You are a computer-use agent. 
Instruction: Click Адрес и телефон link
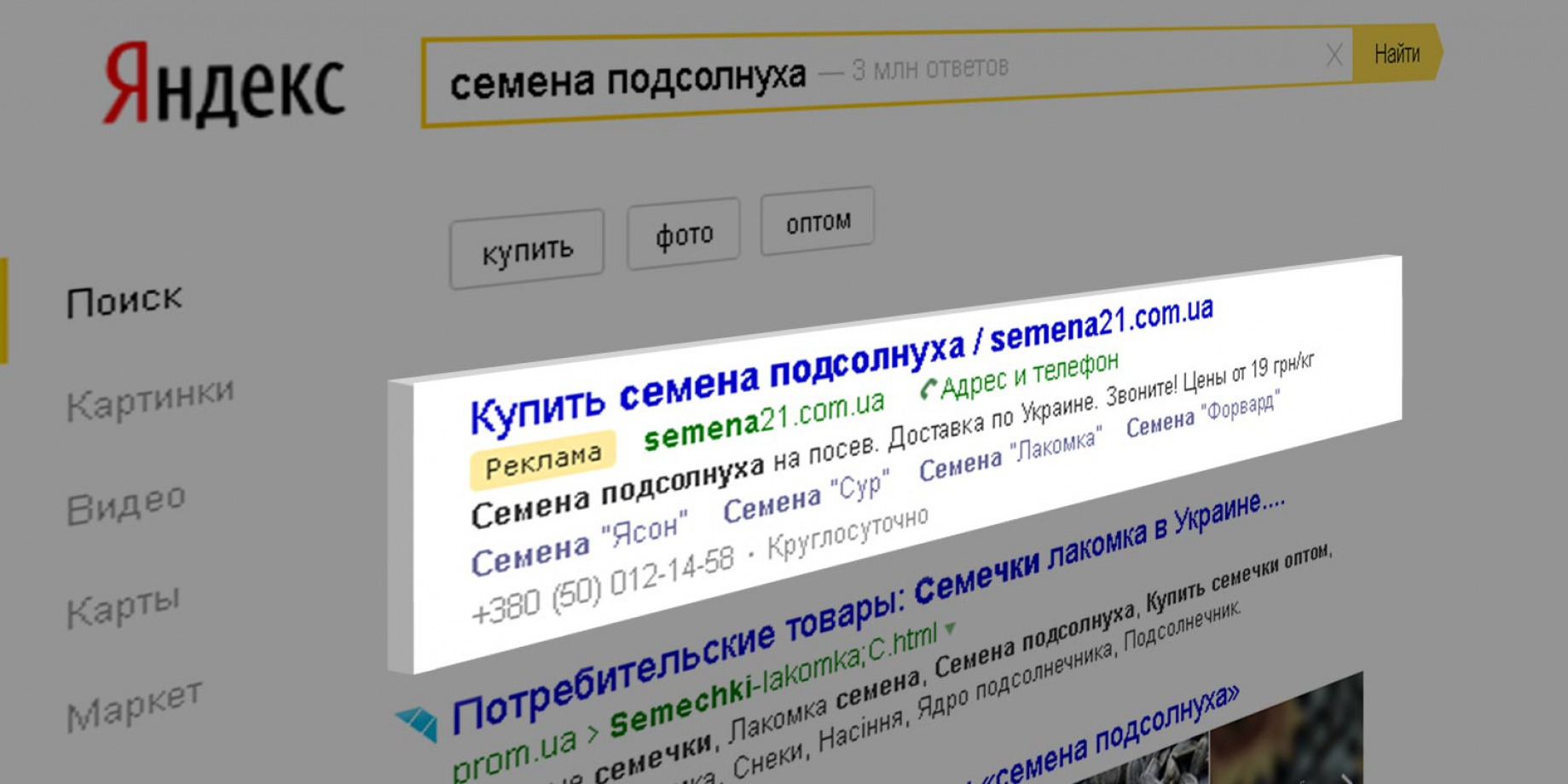point(1029,375)
